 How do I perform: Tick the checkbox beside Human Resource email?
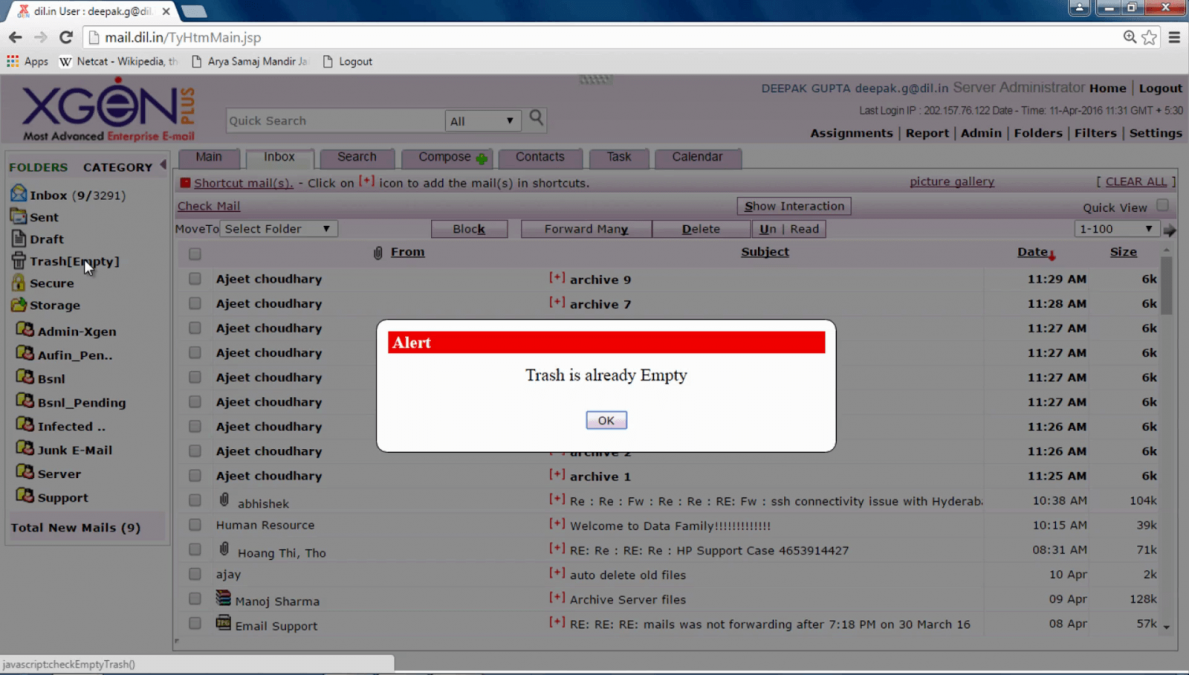[x=194, y=524]
